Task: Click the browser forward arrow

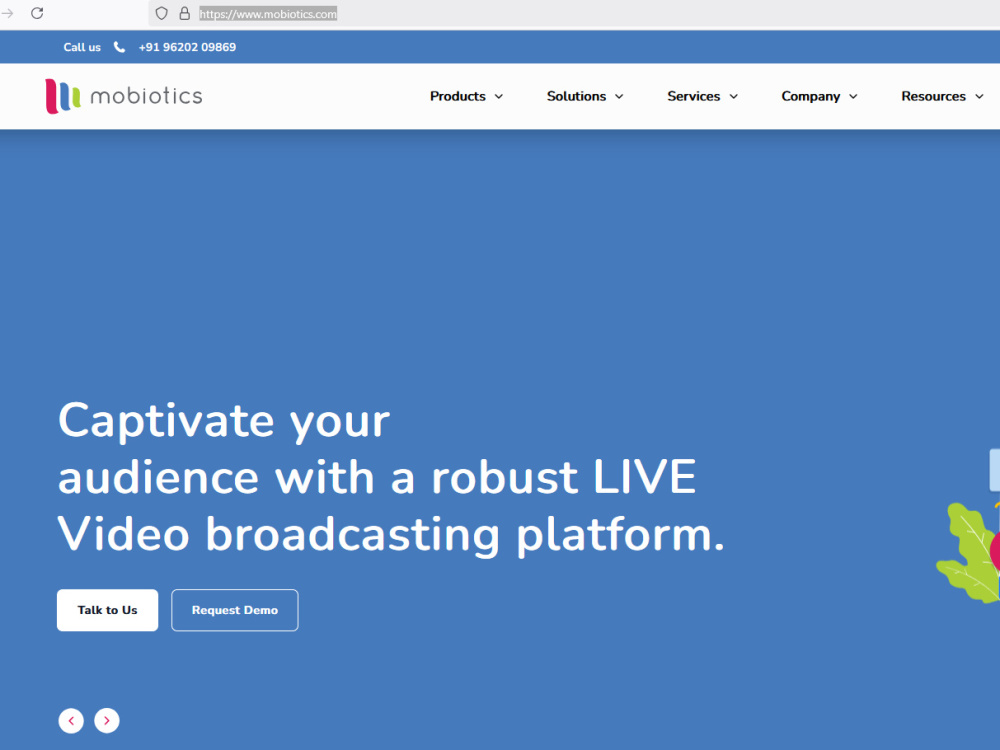Action: pos(7,13)
